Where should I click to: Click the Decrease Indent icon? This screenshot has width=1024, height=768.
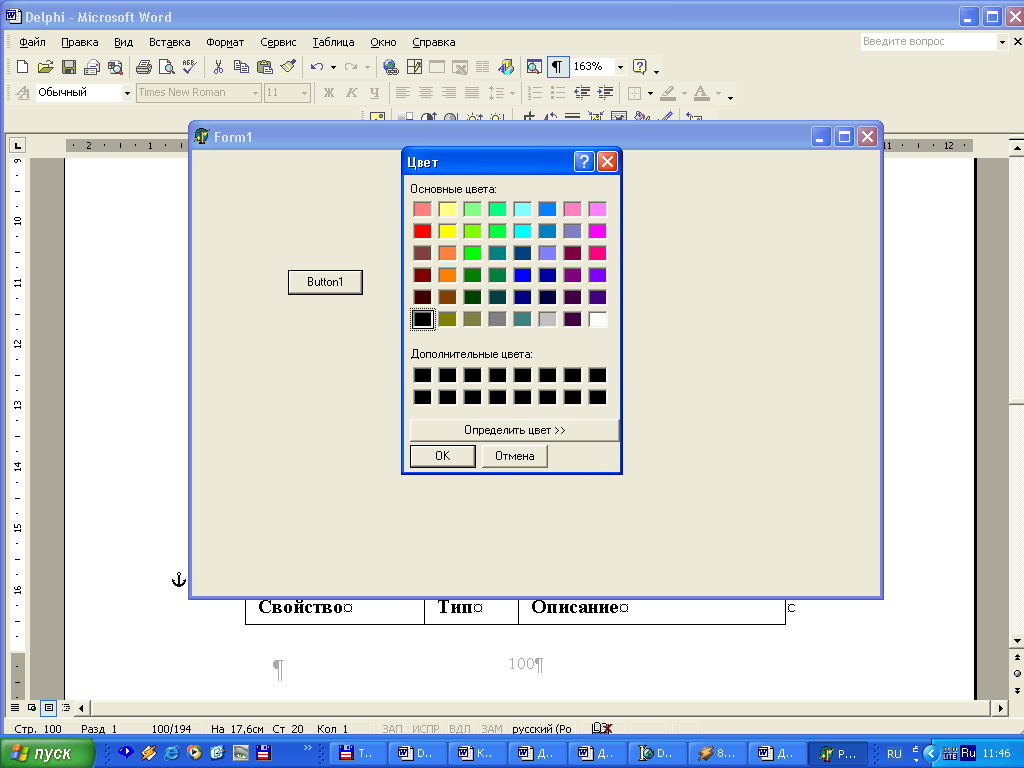(581, 93)
